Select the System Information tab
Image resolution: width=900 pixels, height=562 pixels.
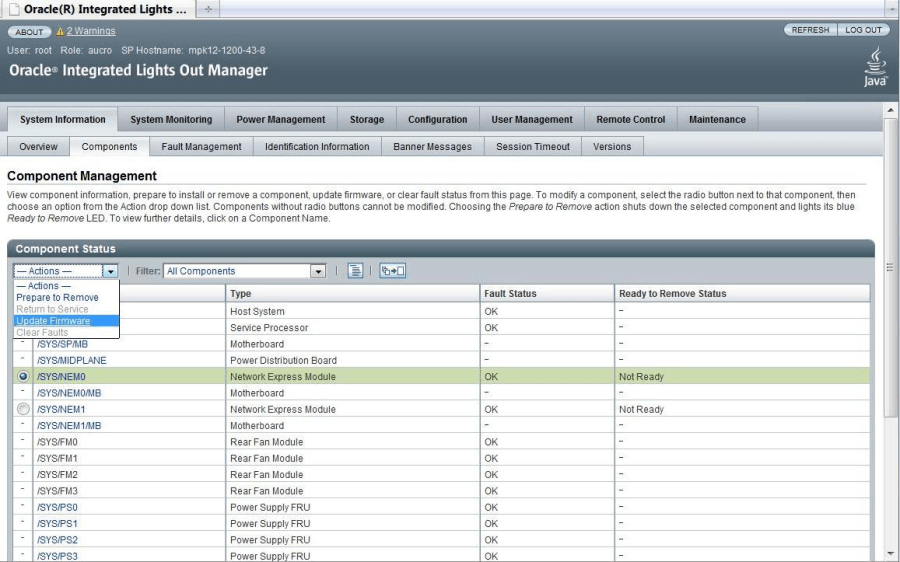click(x=63, y=119)
